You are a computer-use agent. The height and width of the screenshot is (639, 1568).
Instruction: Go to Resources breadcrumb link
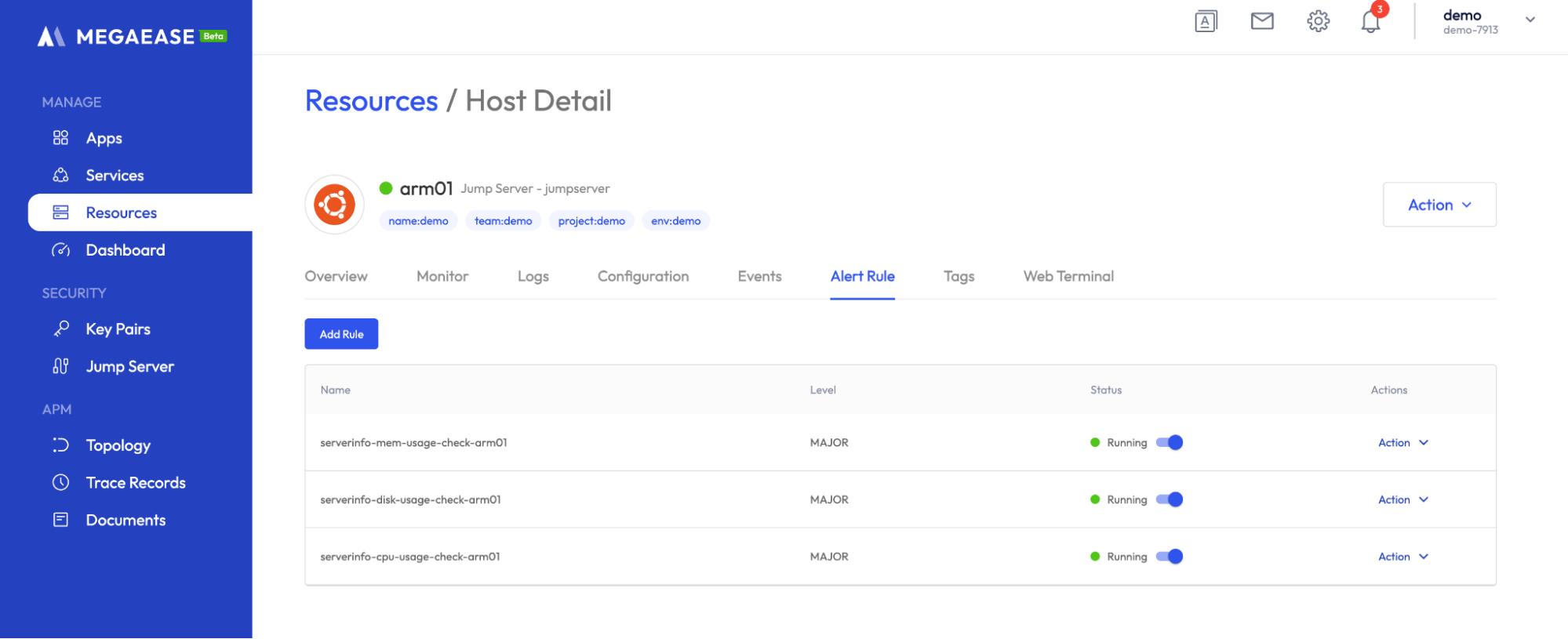click(371, 101)
